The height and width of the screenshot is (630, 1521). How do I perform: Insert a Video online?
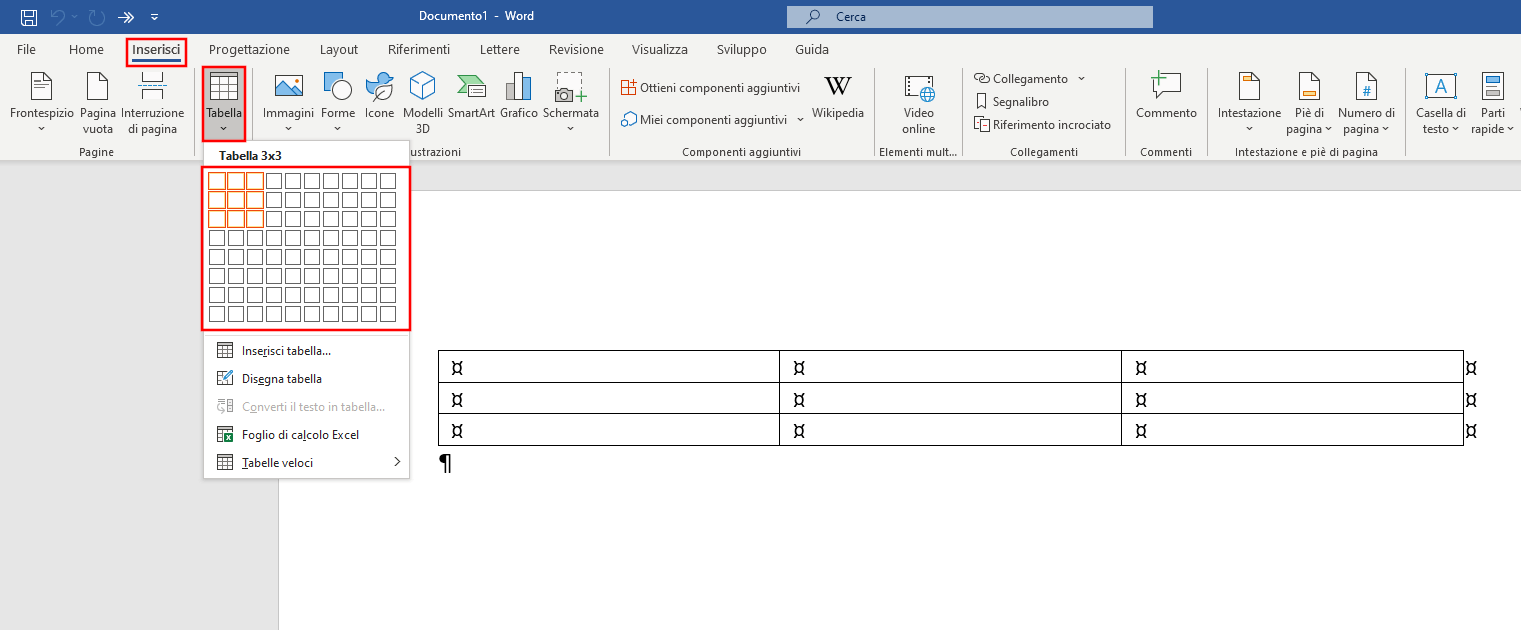[918, 103]
